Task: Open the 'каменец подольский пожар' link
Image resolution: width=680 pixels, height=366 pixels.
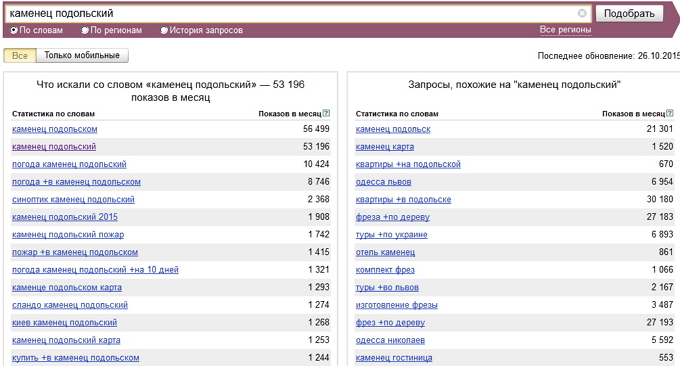Action: pyautogui.click(x=68, y=235)
